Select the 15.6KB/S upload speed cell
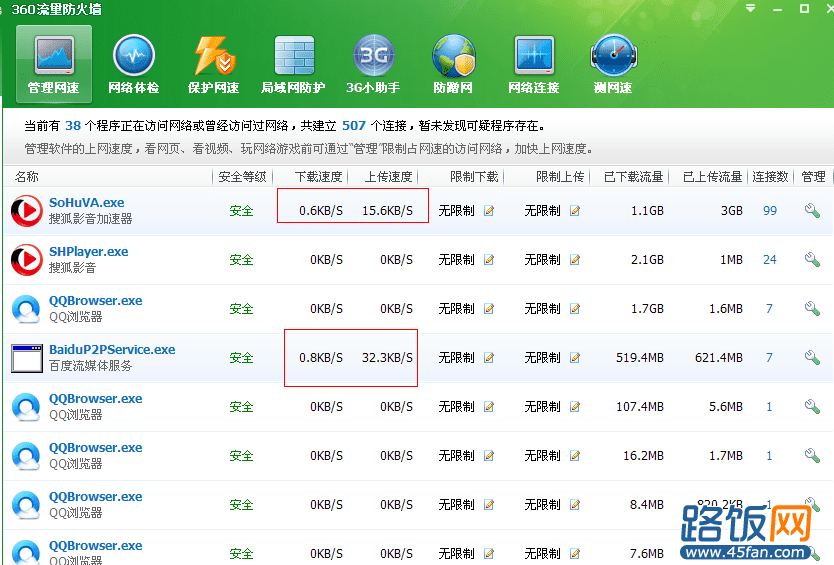This screenshot has width=834, height=565. 387,211
